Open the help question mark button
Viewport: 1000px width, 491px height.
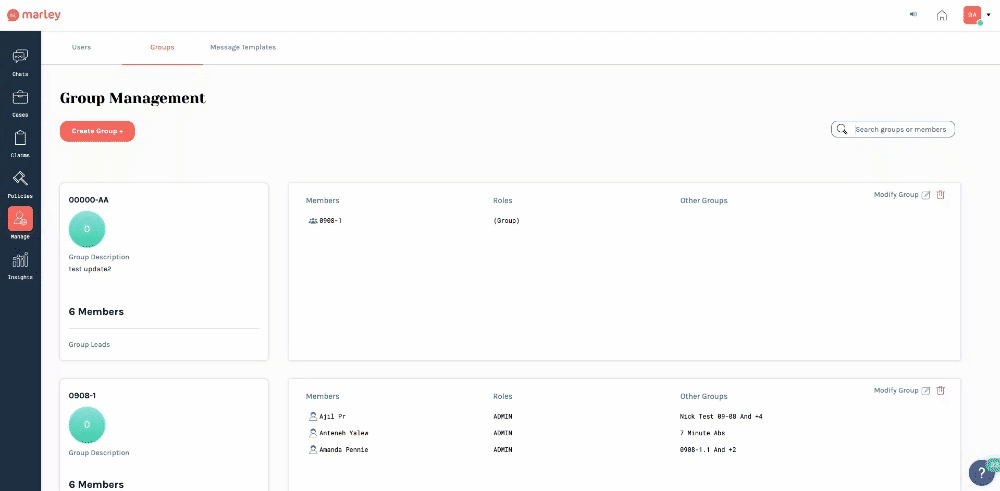tap(980, 473)
